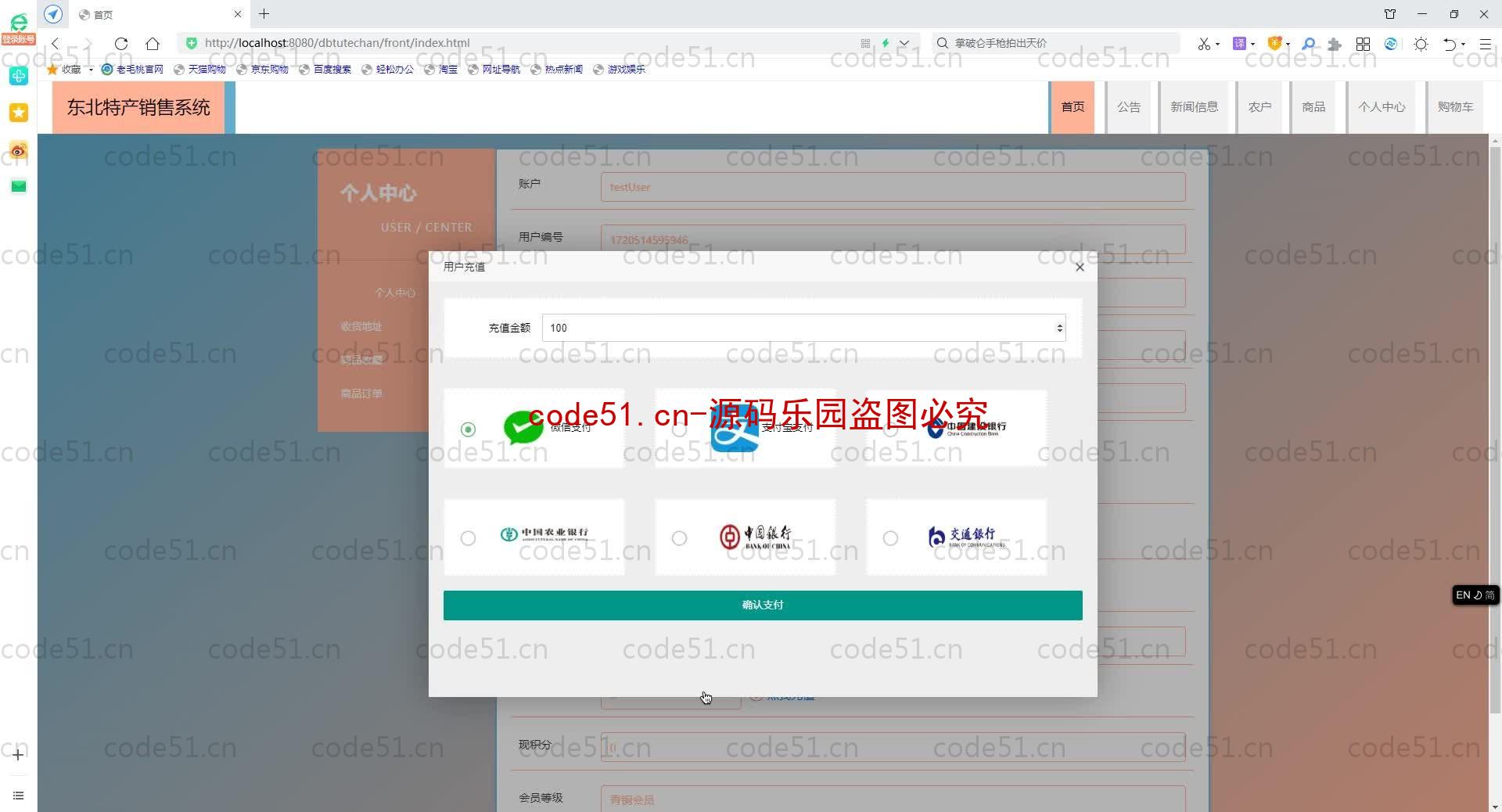The width and height of the screenshot is (1502, 812).
Task: Select the Agricultural Bank of China radio button
Action: click(x=468, y=538)
